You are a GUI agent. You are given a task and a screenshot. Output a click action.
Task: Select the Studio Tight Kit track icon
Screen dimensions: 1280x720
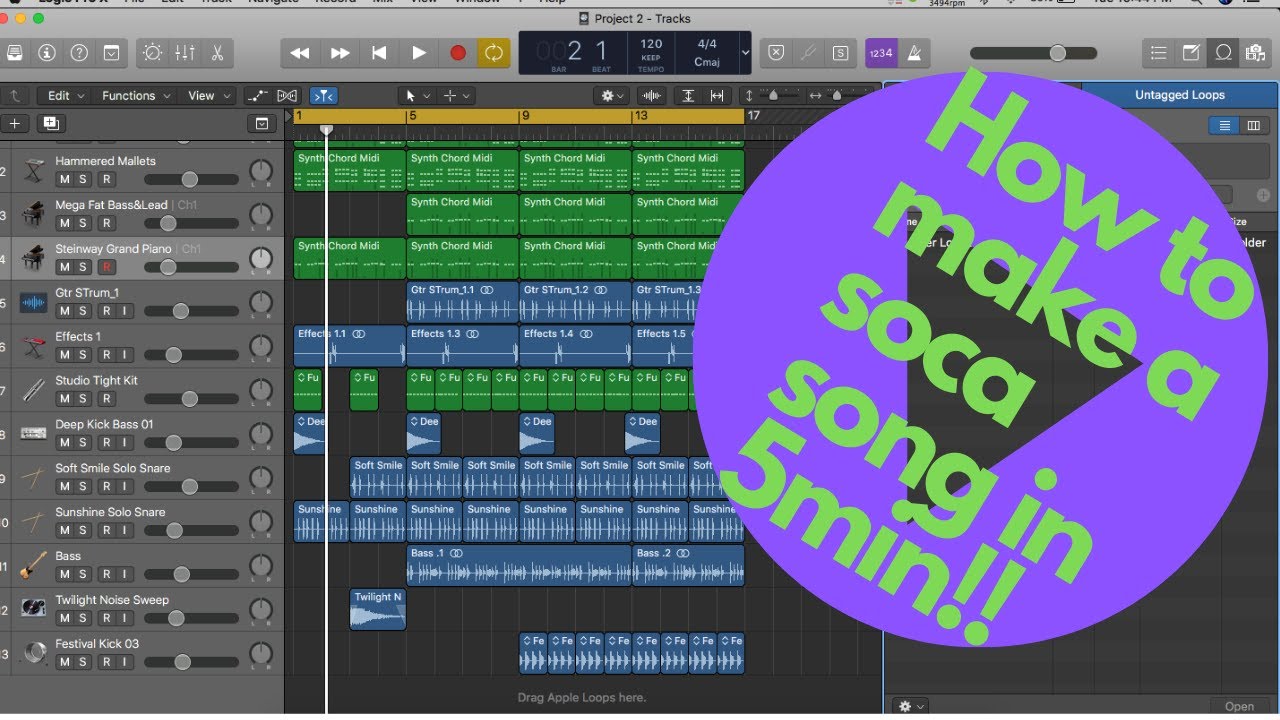34,390
